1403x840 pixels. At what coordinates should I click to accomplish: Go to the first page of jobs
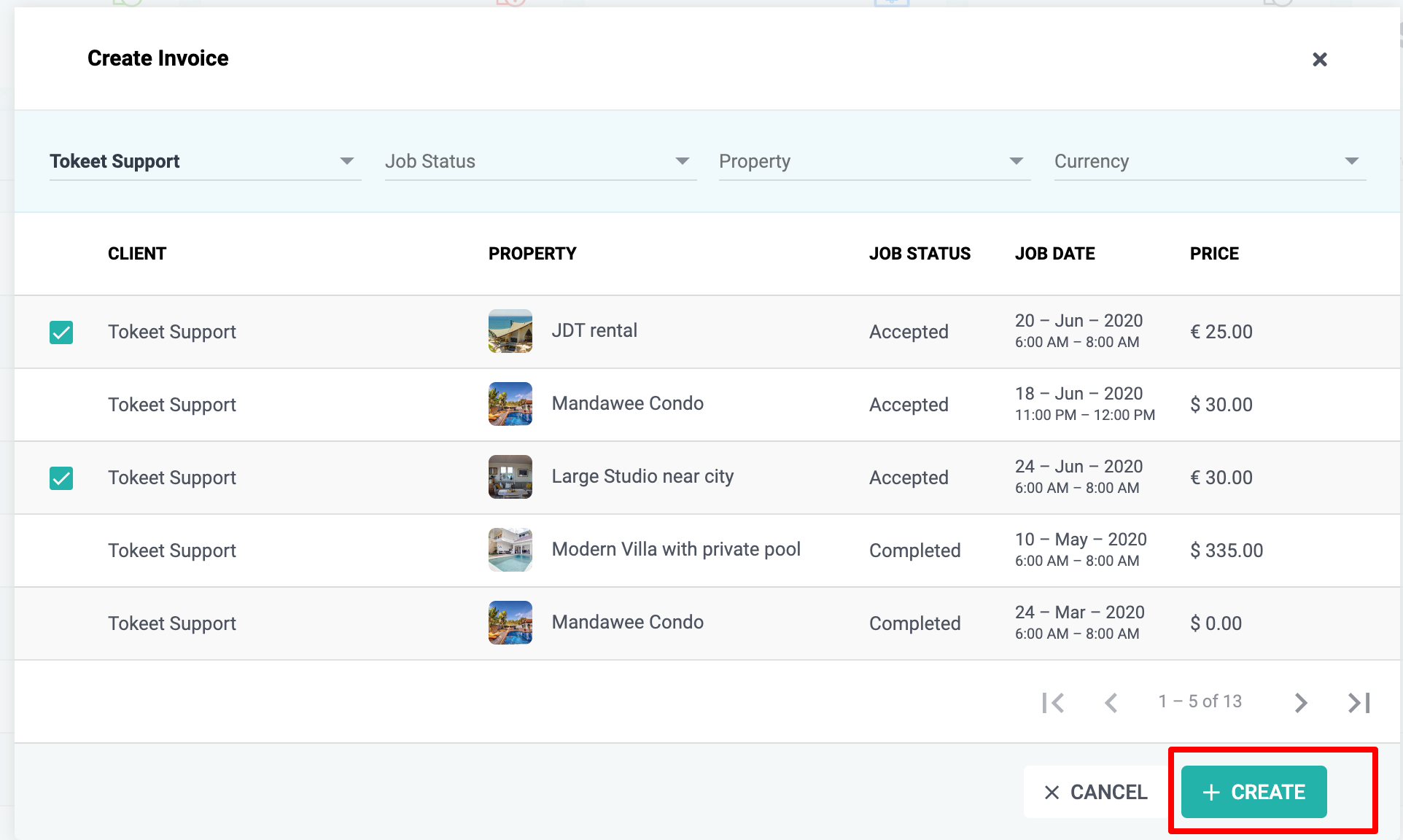point(1053,702)
